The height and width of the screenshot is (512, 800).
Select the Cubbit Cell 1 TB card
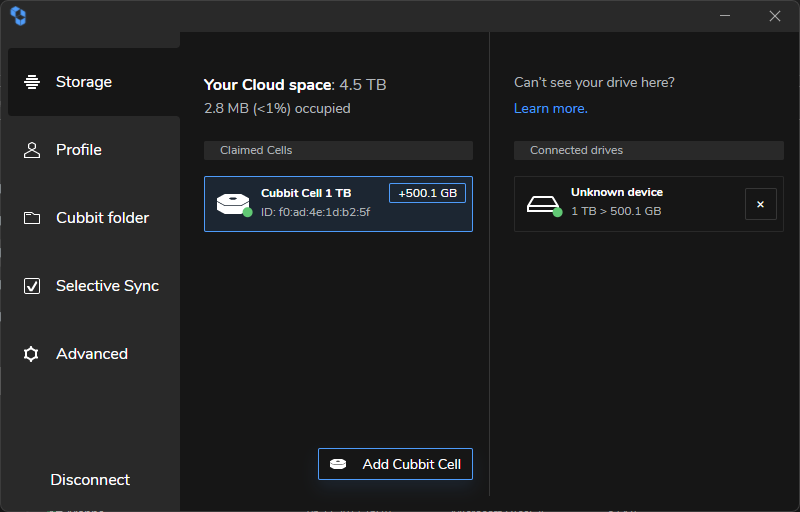click(338, 204)
